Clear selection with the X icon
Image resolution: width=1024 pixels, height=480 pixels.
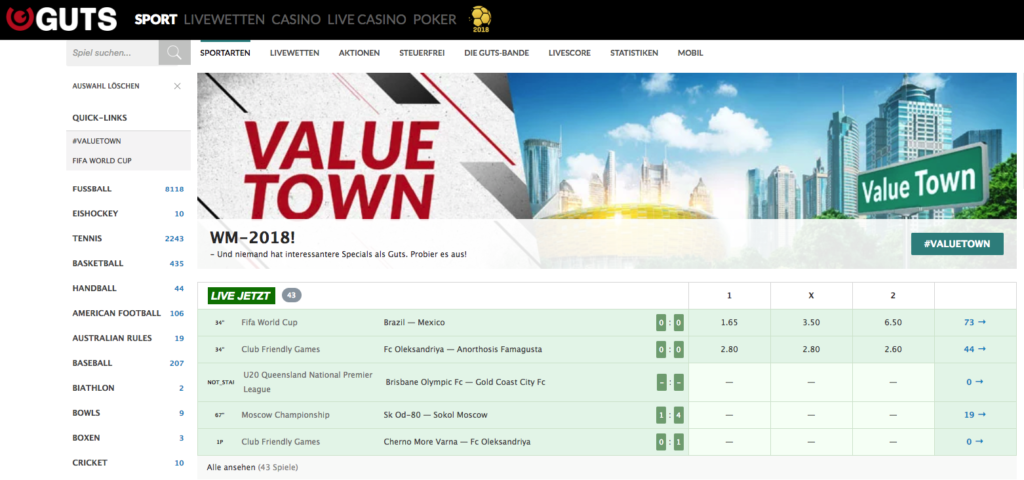[177, 86]
